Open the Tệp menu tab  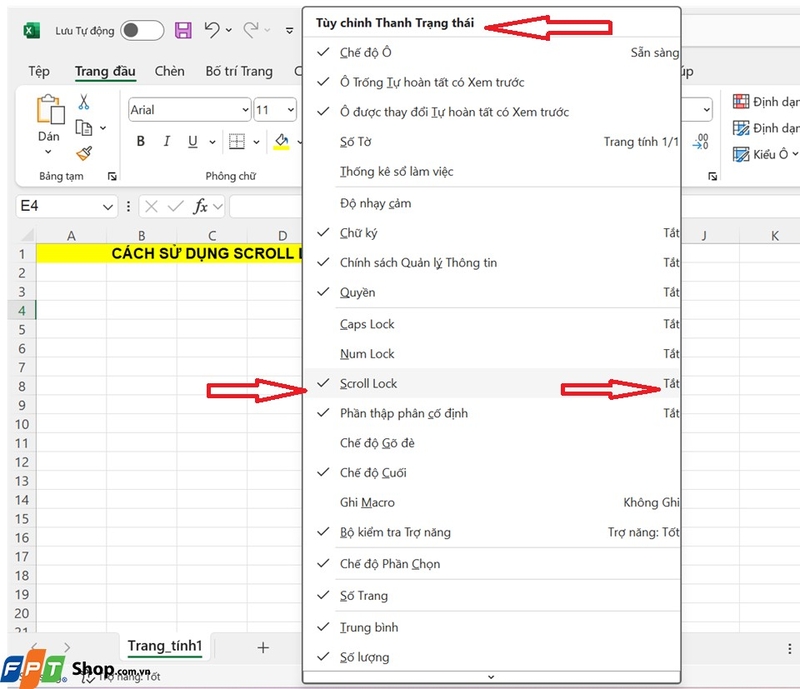pos(39,71)
